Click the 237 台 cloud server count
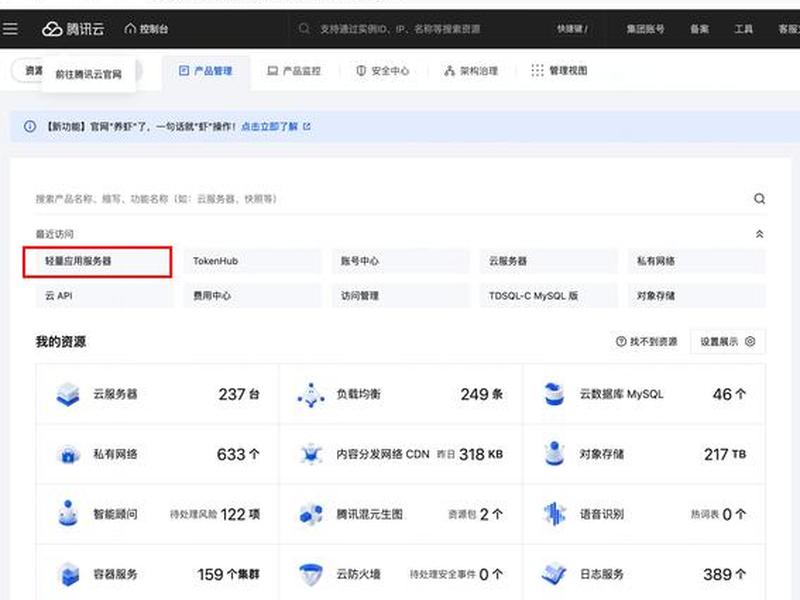The width and height of the screenshot is (800, 600). [x=239, y=394]
